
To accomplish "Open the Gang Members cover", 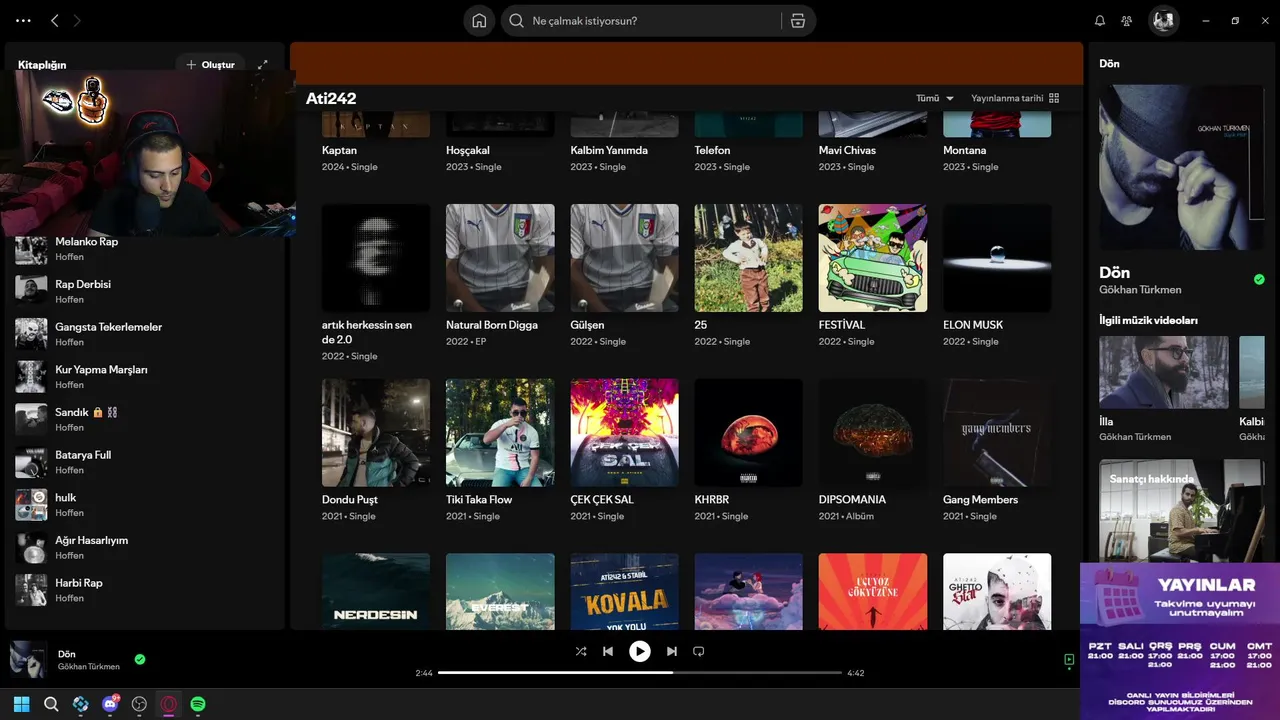I will coord(997,433).
